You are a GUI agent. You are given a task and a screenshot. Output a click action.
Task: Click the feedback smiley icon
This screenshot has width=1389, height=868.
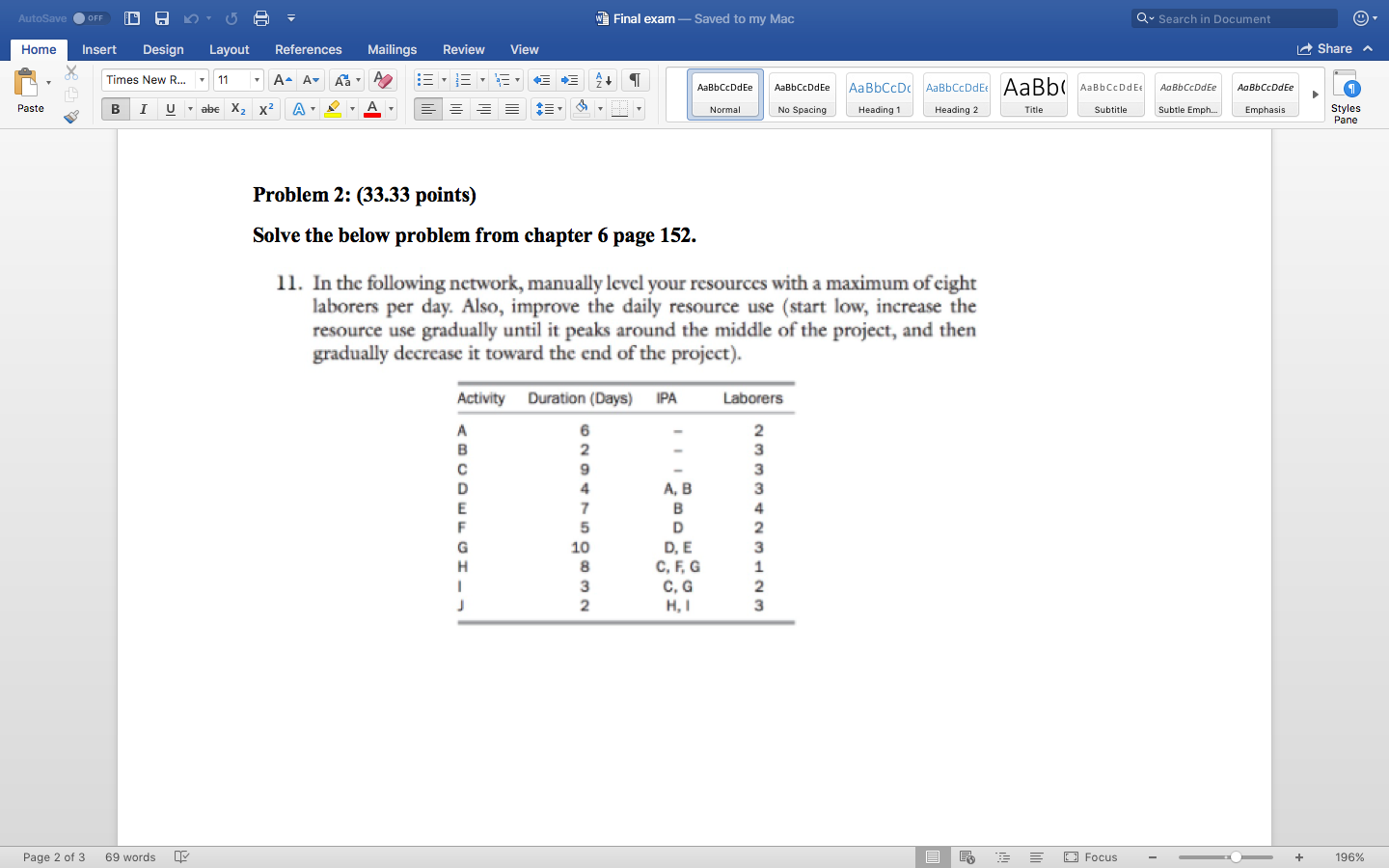point(1361,18)
